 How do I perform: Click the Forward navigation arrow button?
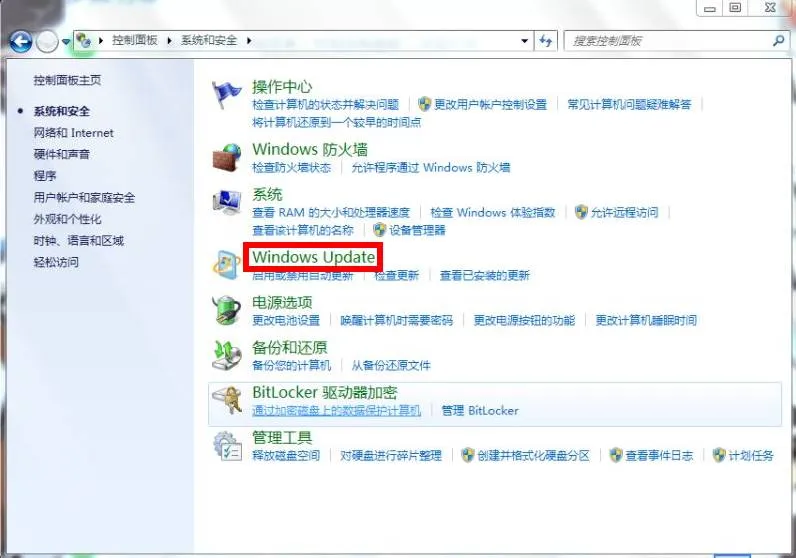pyautogui.click(x=47, y=42)
